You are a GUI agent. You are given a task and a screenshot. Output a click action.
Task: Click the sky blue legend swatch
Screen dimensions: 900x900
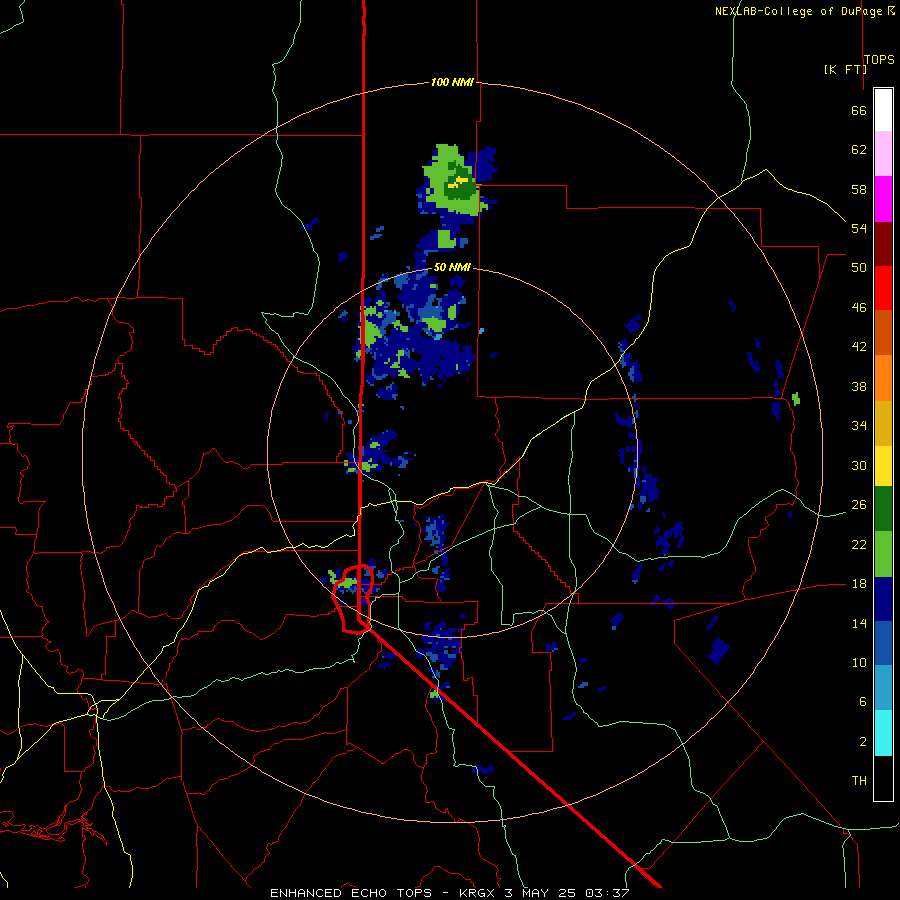pyautogui.click(x=883, y=688)
